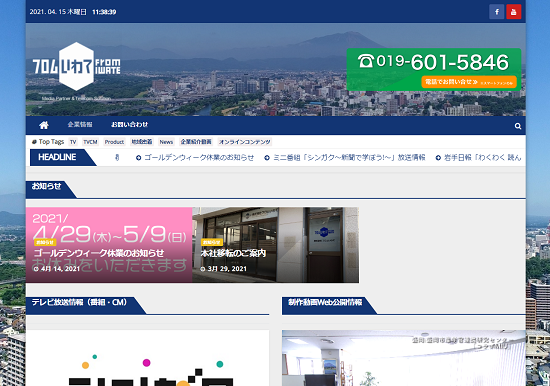
Task: Open the お問い合わせ menu item
Action: (129, 125)
